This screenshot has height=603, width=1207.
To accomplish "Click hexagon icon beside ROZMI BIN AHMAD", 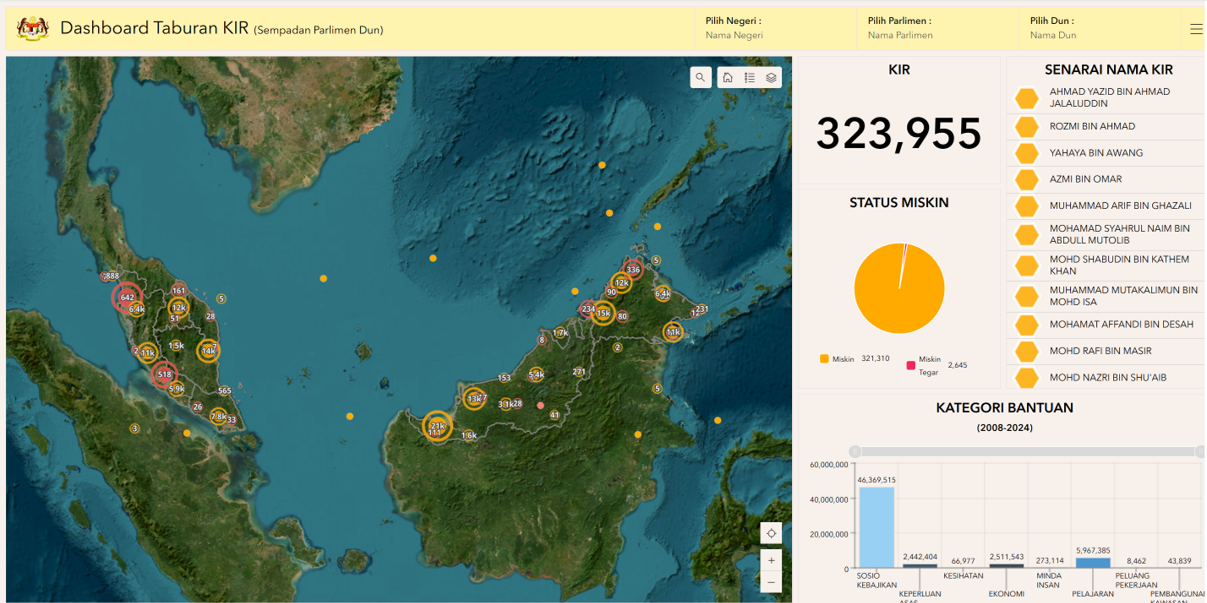I will click(x=1026, y=127).
